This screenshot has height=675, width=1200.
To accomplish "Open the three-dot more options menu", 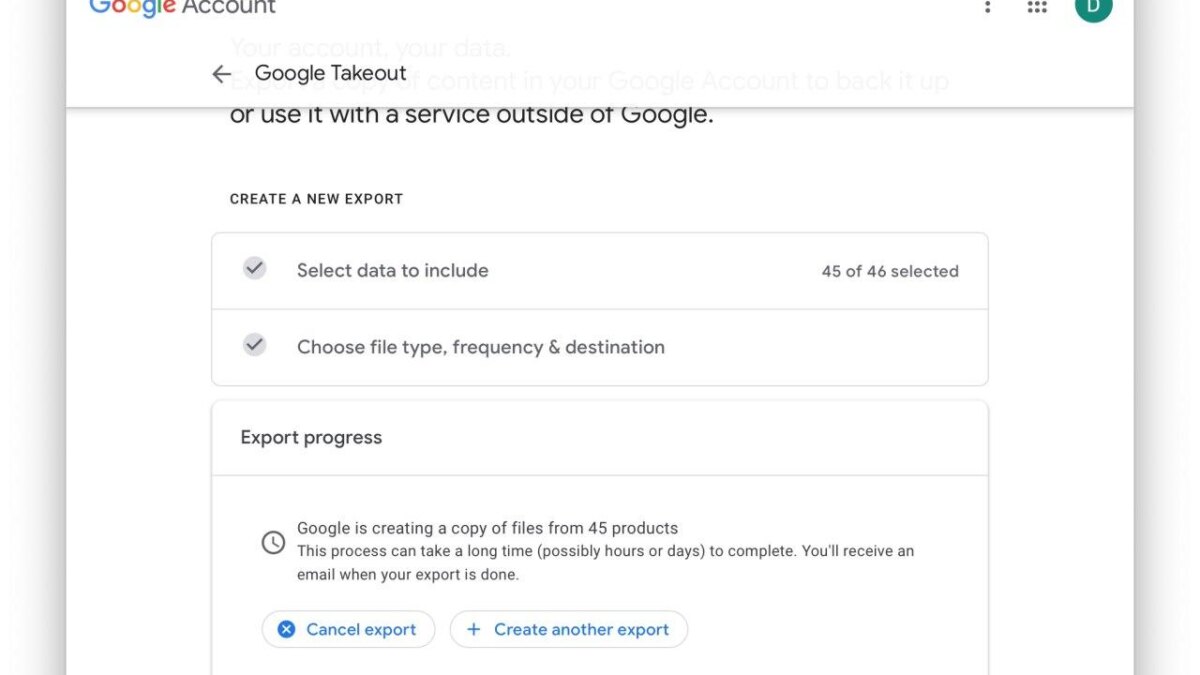I will 987,7.
